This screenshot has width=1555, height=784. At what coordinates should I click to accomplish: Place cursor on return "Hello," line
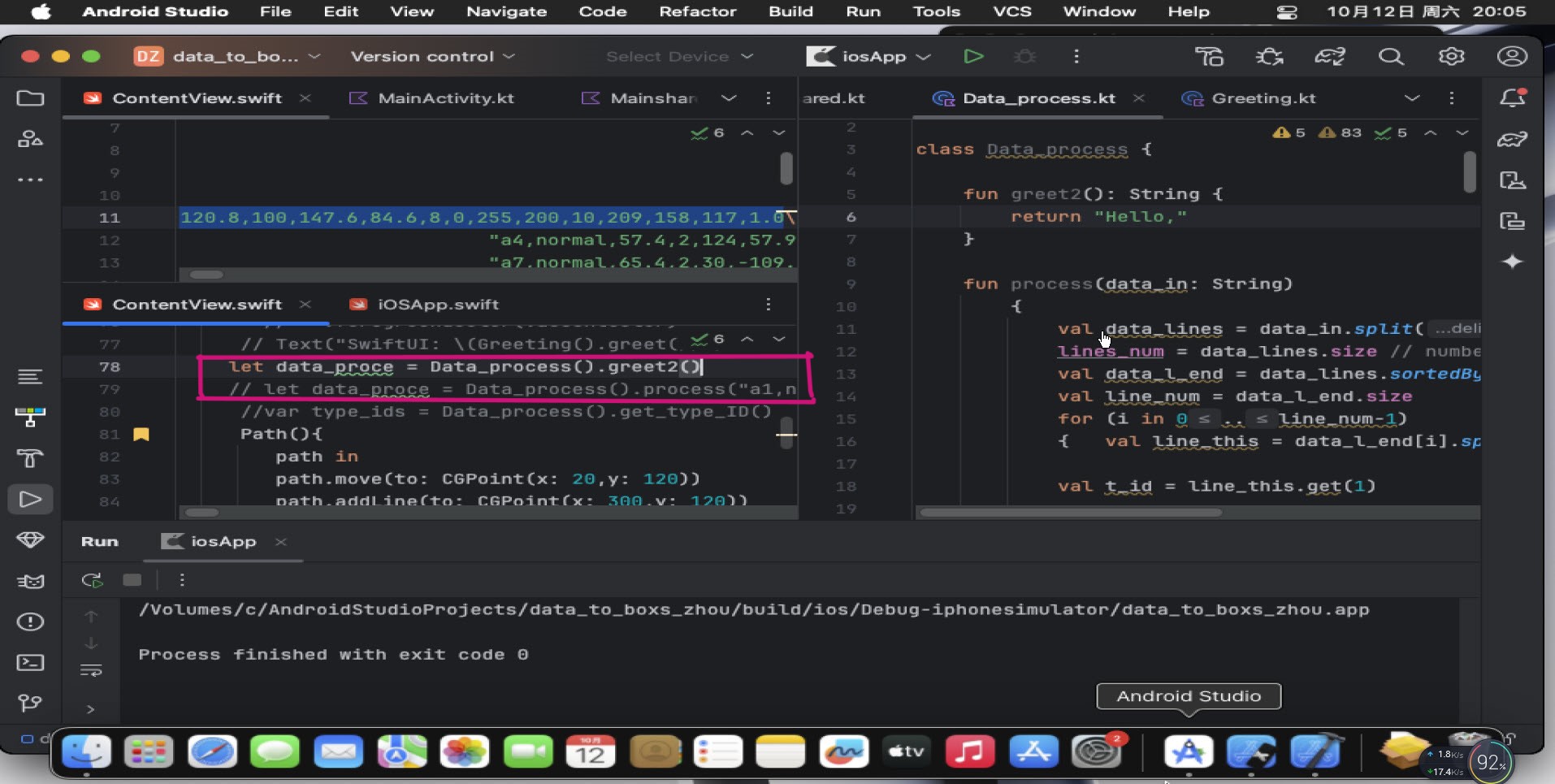pos(1098,217)
